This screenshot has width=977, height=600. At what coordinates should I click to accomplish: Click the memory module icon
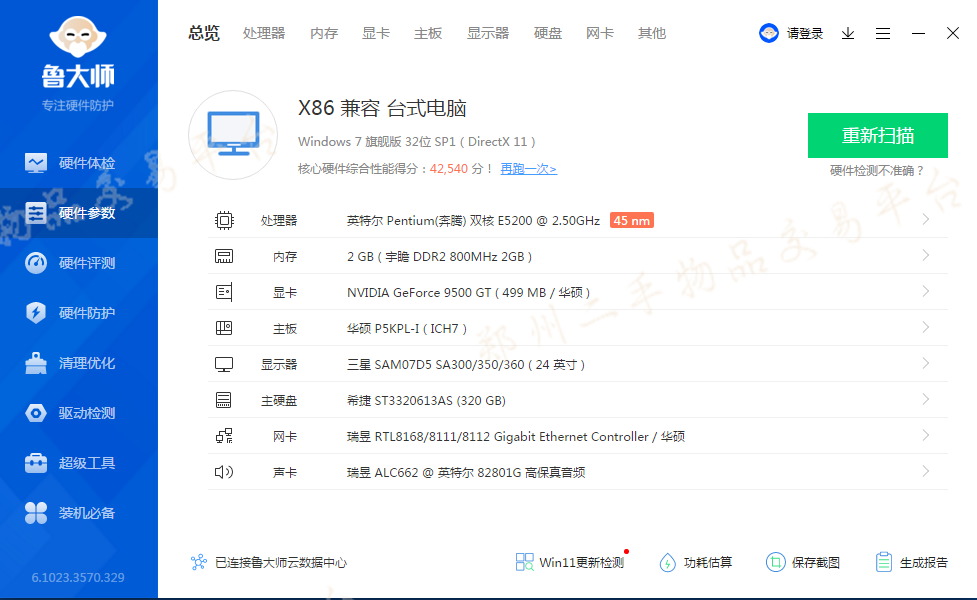tap(224, 256)
